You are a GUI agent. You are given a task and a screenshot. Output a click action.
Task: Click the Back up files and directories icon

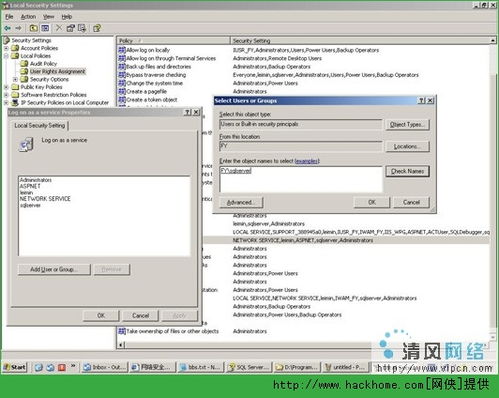122,66
